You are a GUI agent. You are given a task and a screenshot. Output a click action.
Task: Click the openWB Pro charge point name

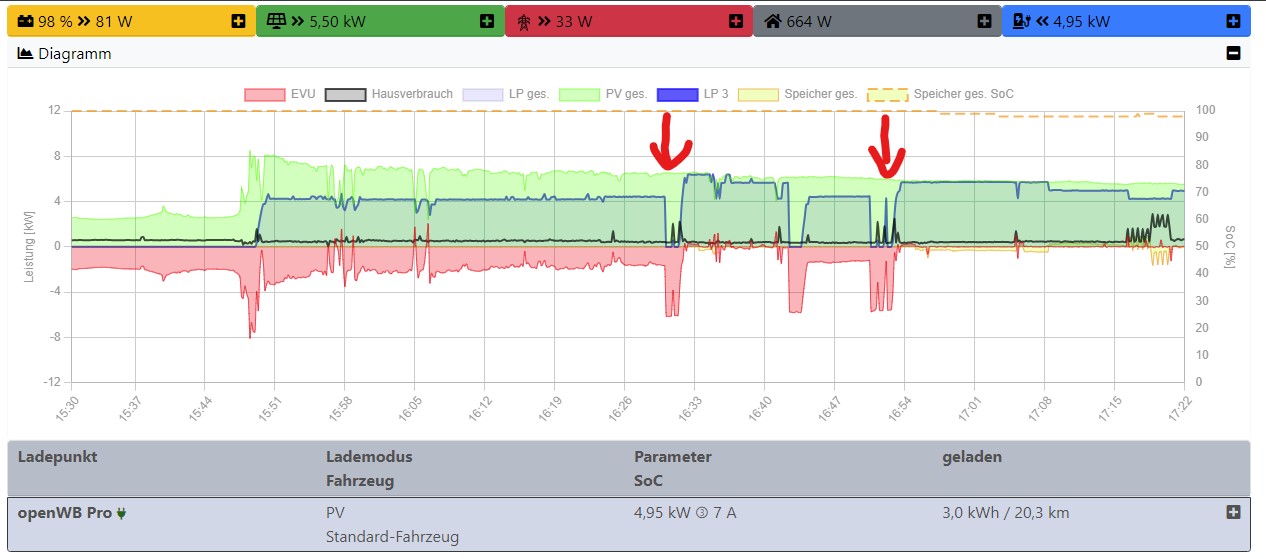click(x=65, y=513)
